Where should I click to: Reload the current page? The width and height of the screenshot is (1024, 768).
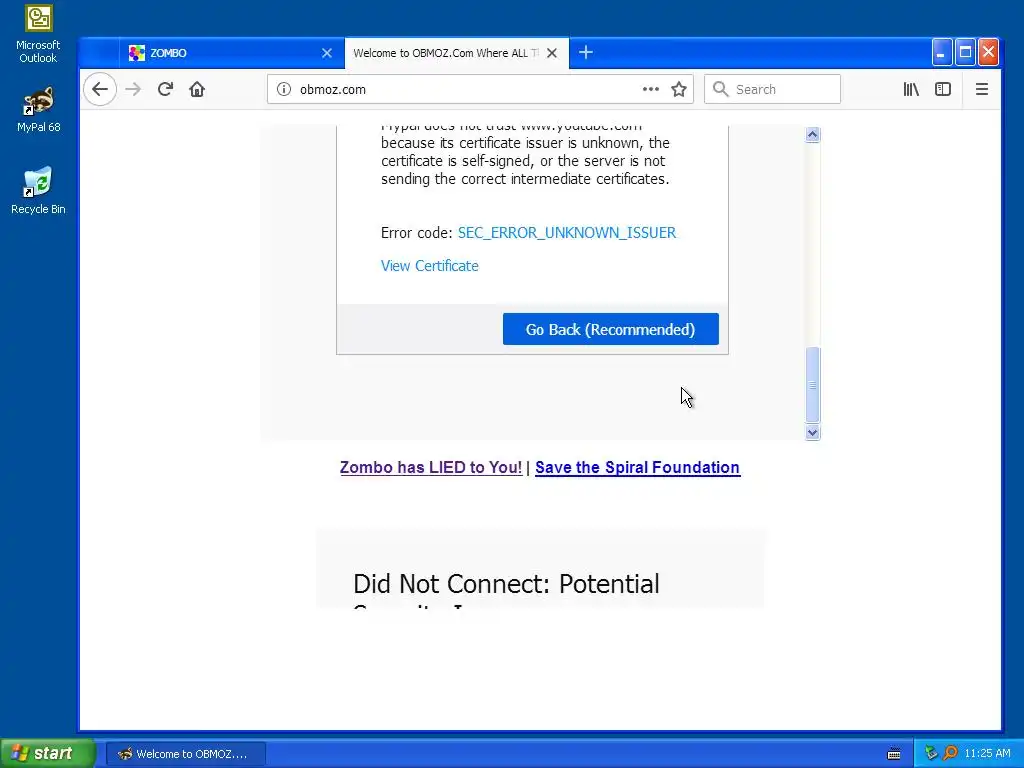tap(165, 89)
